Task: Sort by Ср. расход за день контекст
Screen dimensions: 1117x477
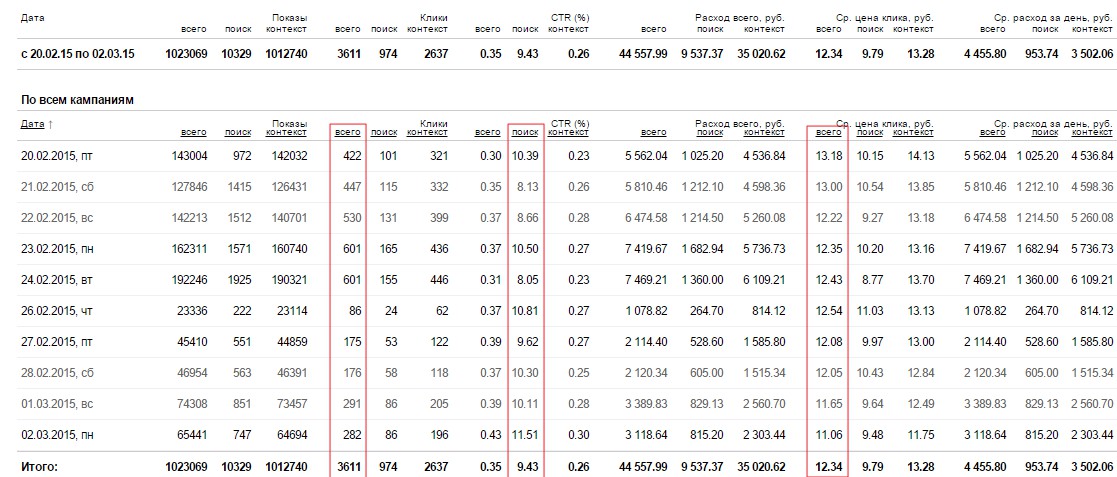Action: coord(1092,132)
